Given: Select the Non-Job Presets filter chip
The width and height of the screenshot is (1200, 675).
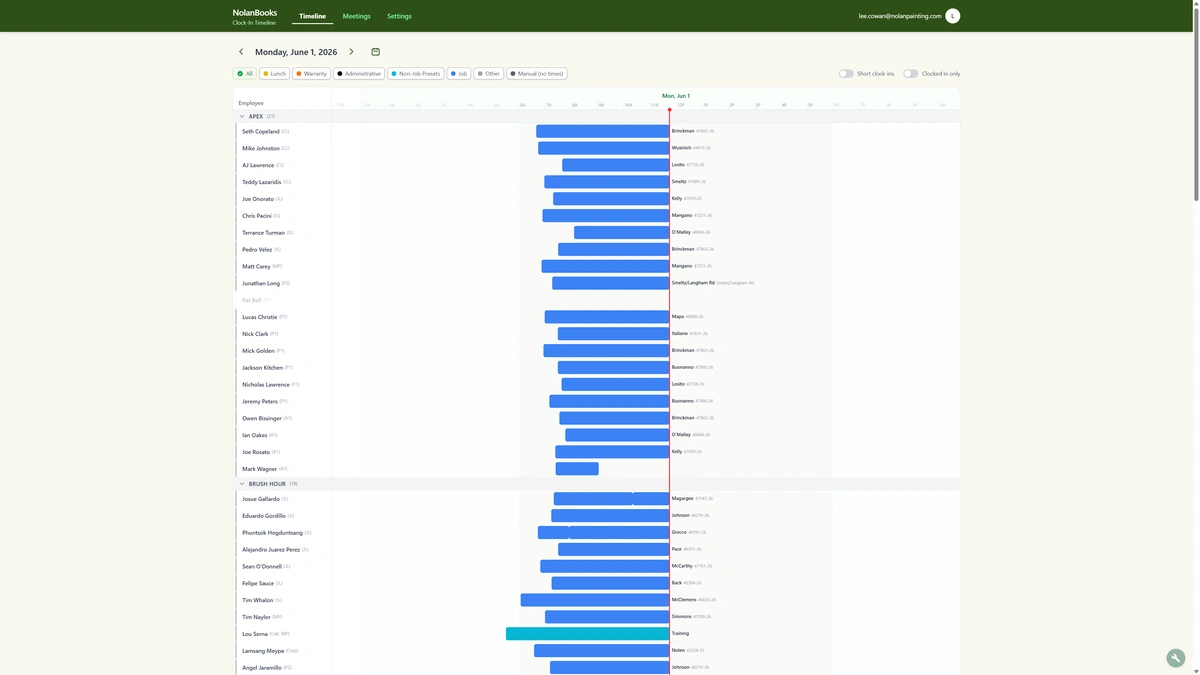Looking at the screenshot, I should [416, 73].
